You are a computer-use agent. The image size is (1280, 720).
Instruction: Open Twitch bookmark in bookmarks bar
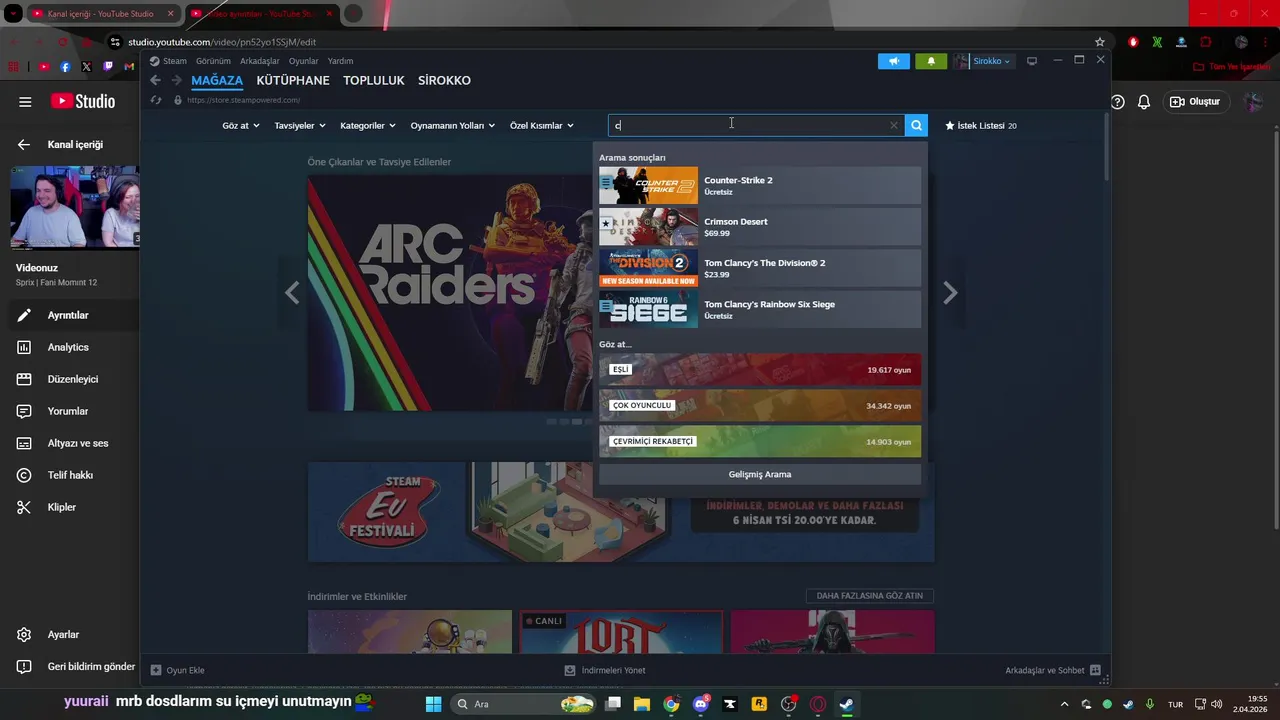coord(108,67)
